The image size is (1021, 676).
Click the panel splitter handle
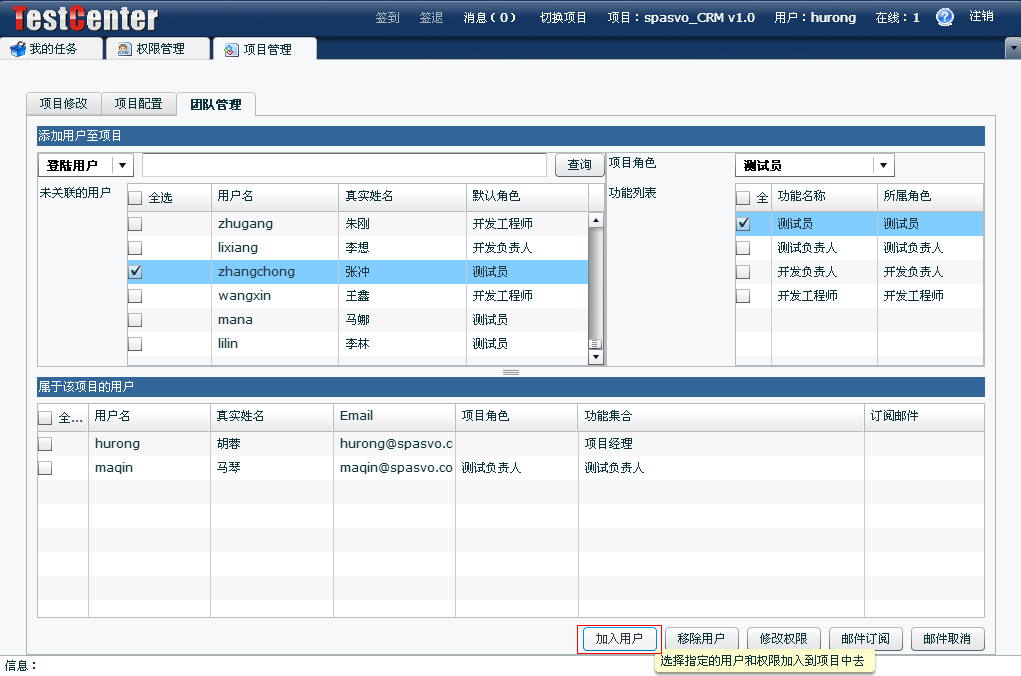(511, 372)
